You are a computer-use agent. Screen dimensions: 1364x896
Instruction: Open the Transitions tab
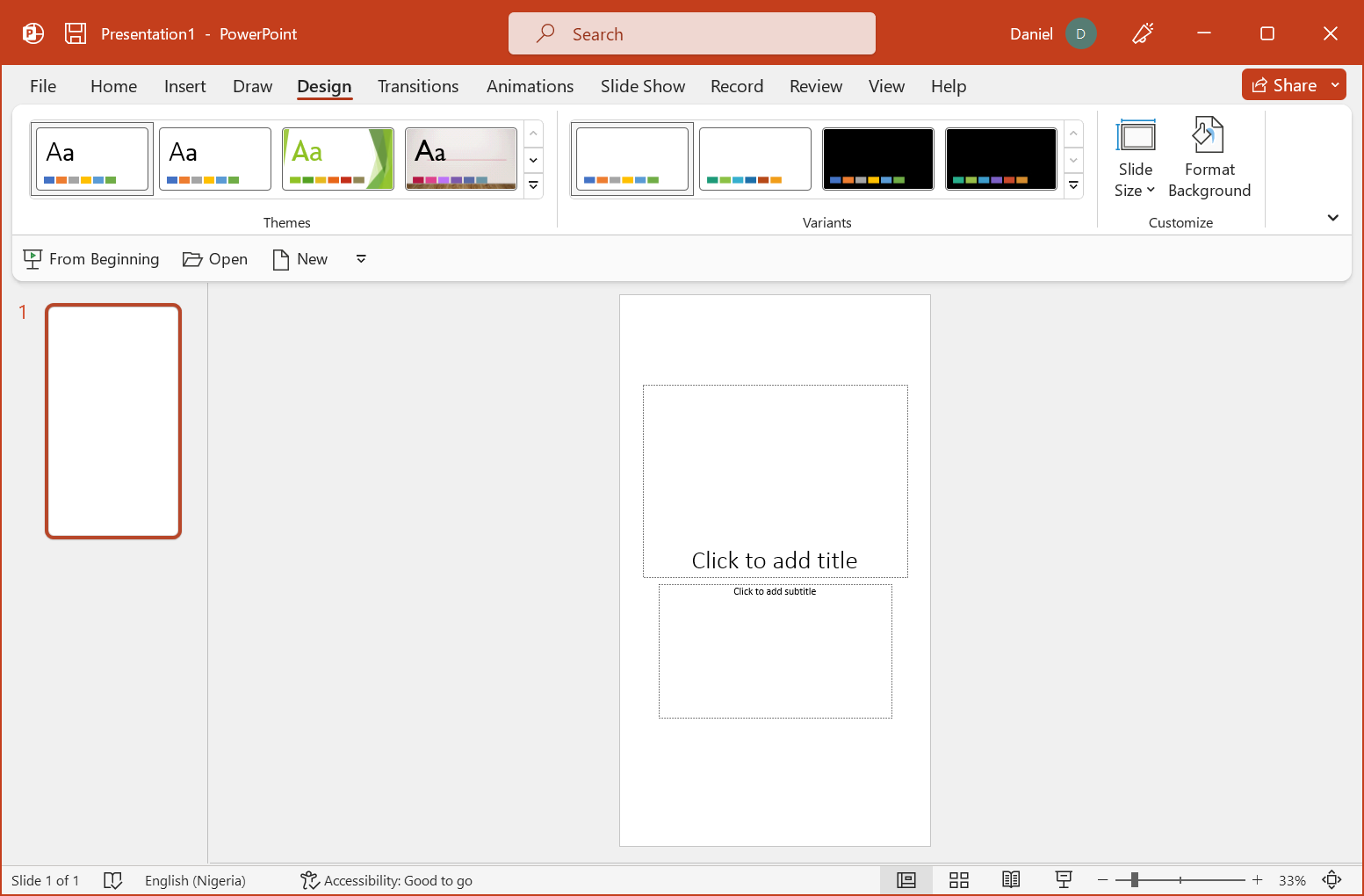[418, 86]
